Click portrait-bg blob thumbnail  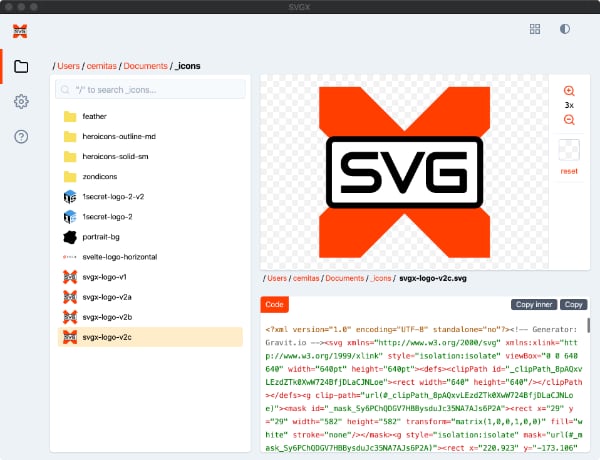pyautogui.click(x=70, y=237)
